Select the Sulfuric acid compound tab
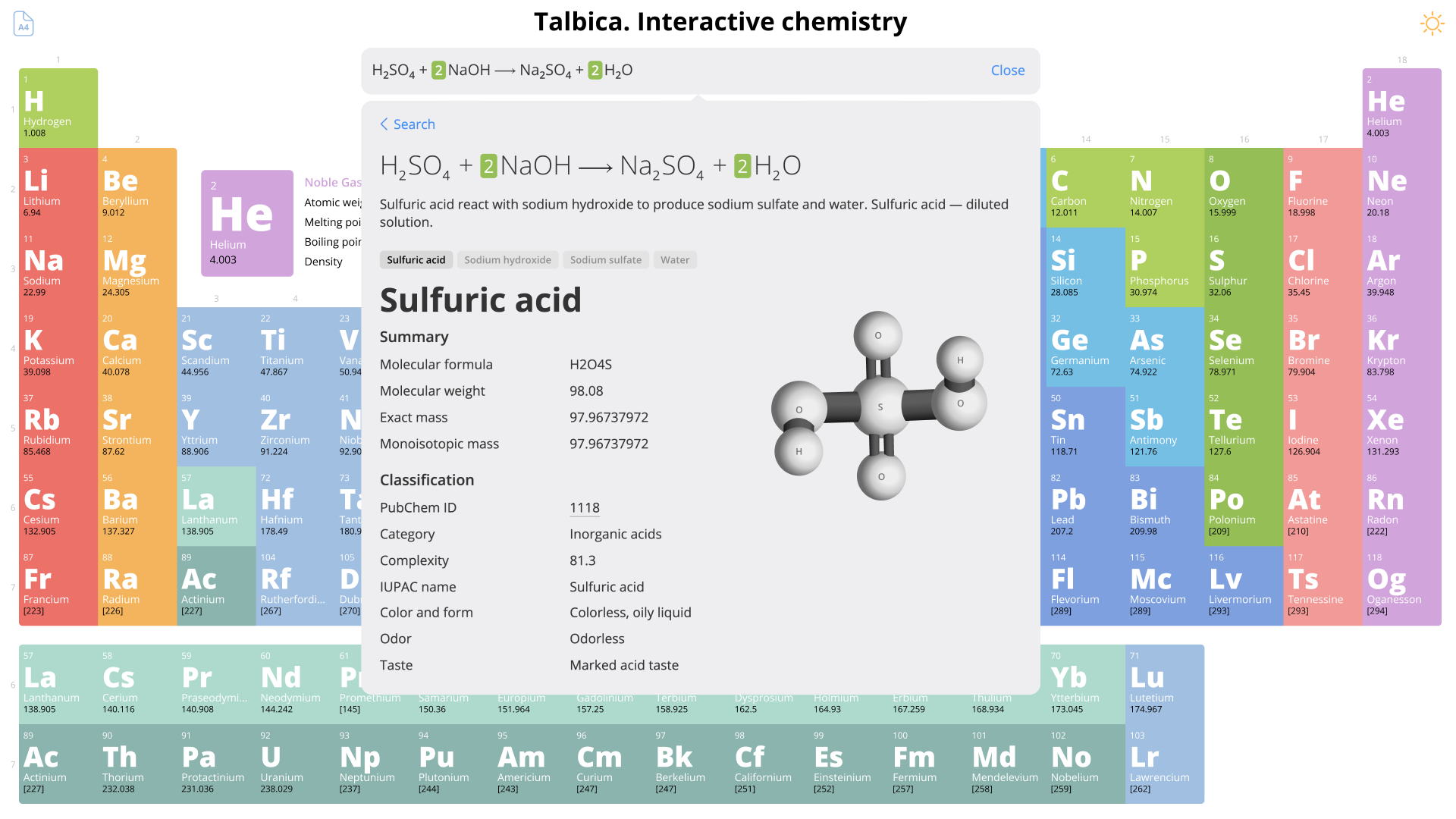This screenshot has height=819, width=1456. 416,260
